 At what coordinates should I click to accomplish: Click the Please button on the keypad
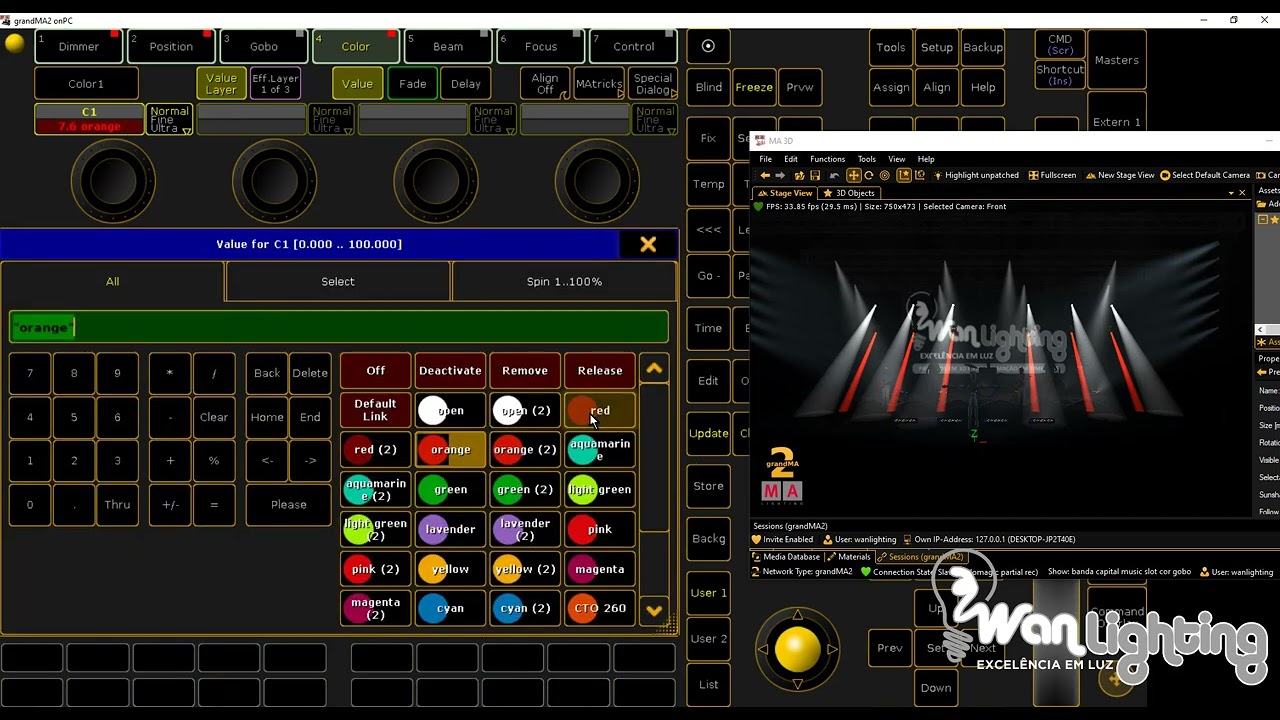(289, 505)
